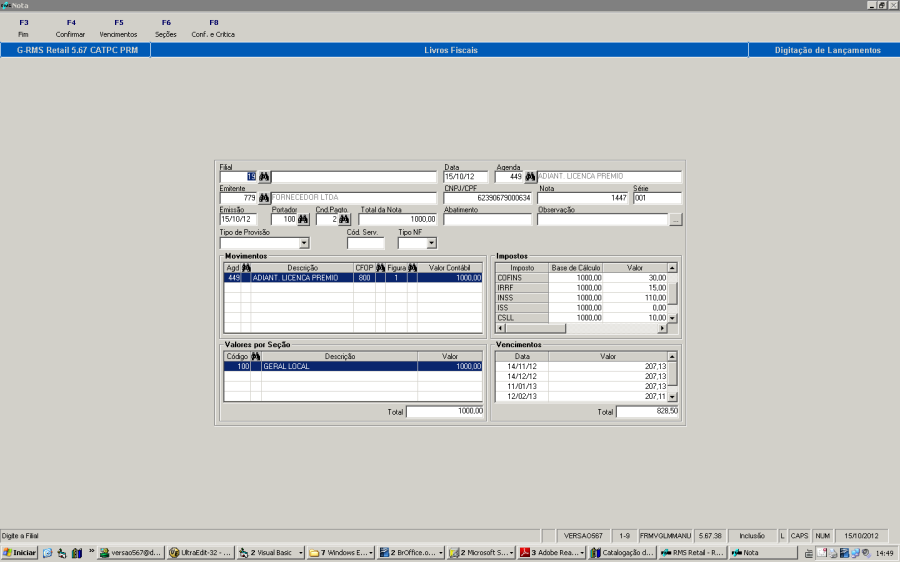Select ADIANT. LICENCA PREMIO row in Movimentos
This screenshot has height=562, width=900.
tap(353, 278)
